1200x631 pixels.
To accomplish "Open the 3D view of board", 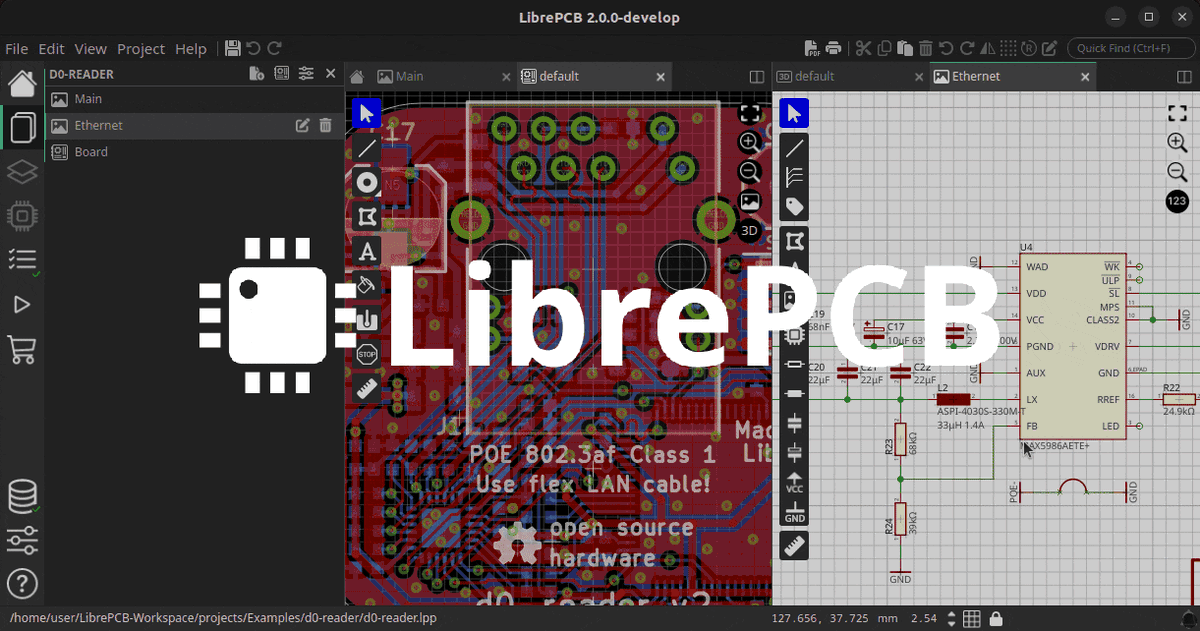I will (x=750, y=229).
